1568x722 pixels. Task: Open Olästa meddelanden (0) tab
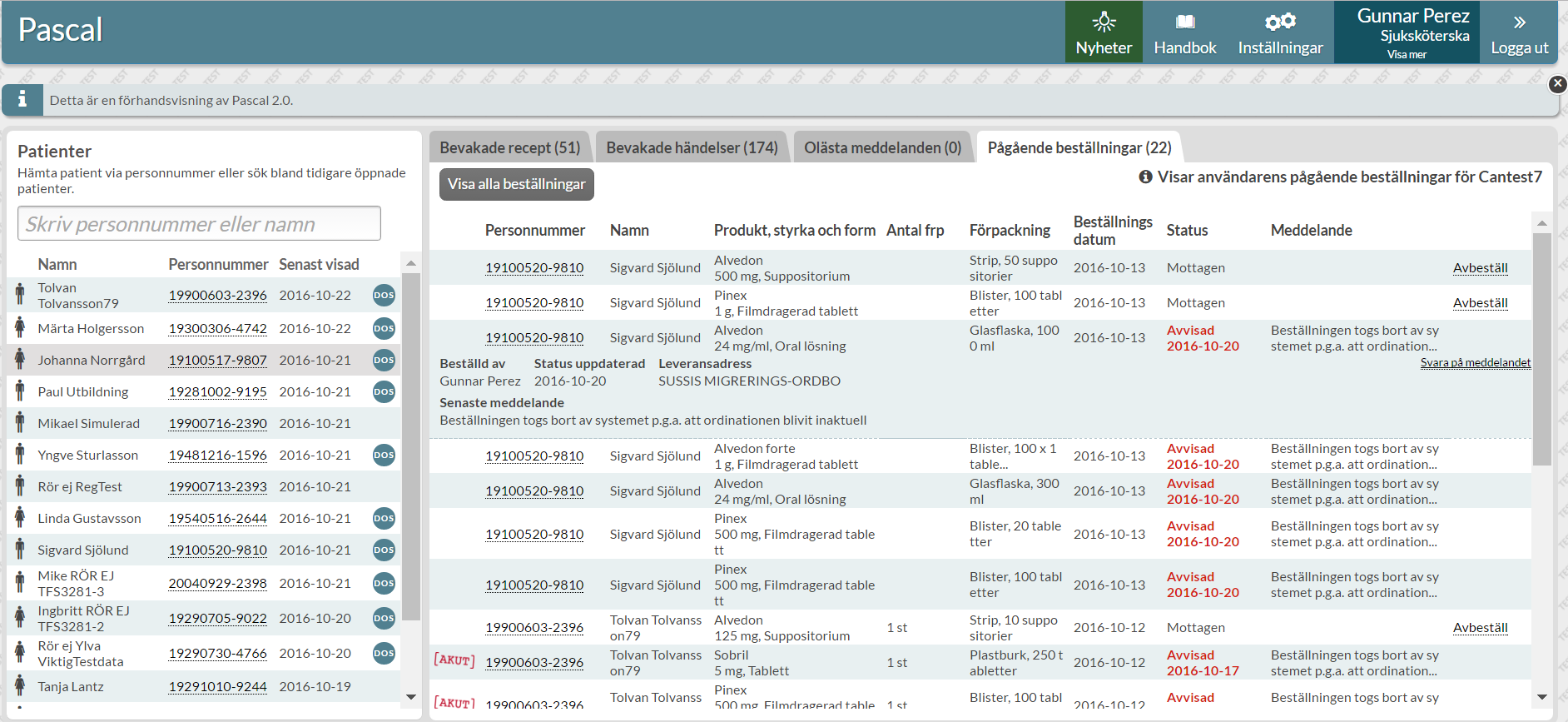(882, 147)
